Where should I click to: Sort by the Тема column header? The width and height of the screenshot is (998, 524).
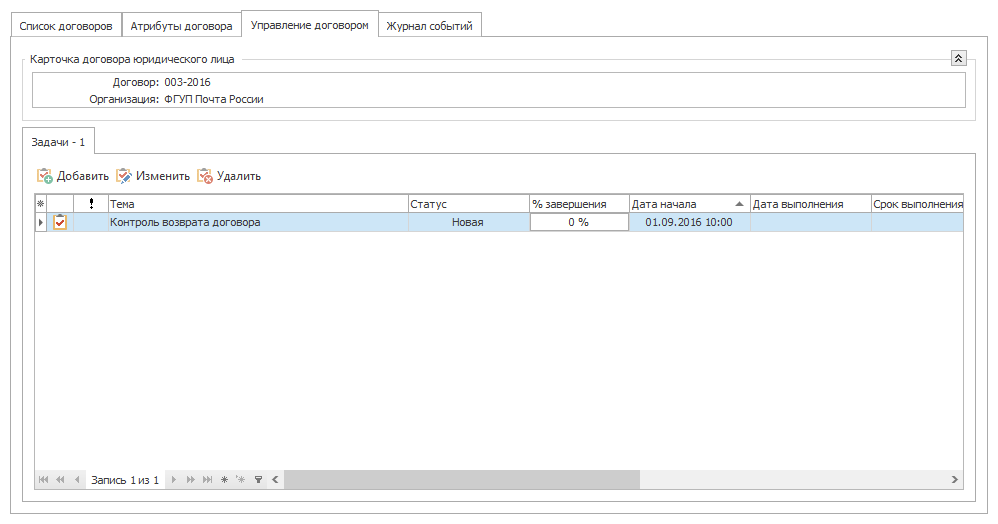click(x=258, y=204)
